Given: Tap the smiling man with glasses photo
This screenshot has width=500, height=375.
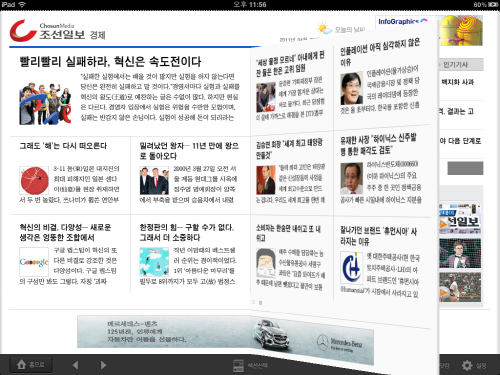Looking at the screenshot, I should tap(352, 88).
